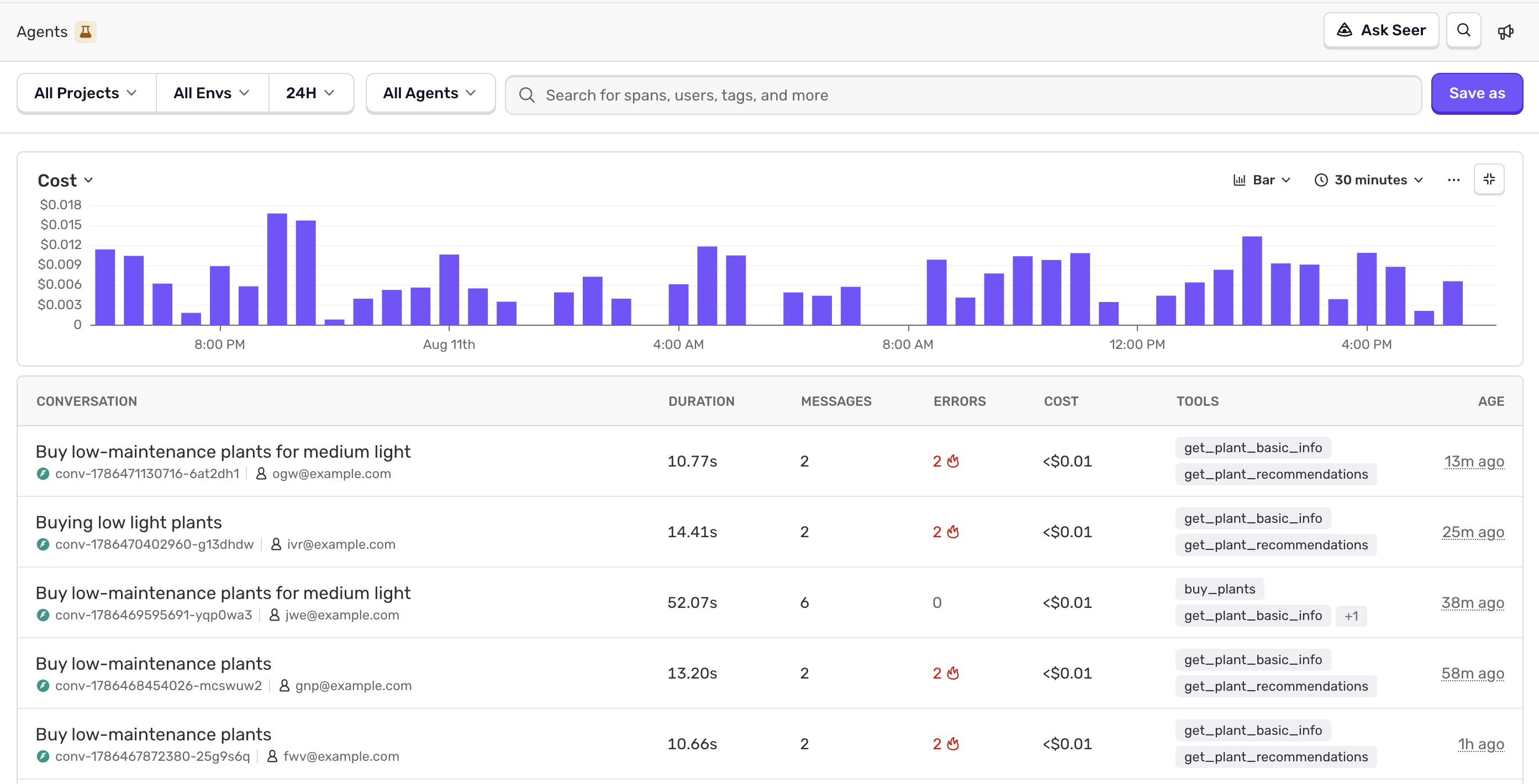Click the megaphone feedback icon

pyautogui.click(x=1505, y=31)
